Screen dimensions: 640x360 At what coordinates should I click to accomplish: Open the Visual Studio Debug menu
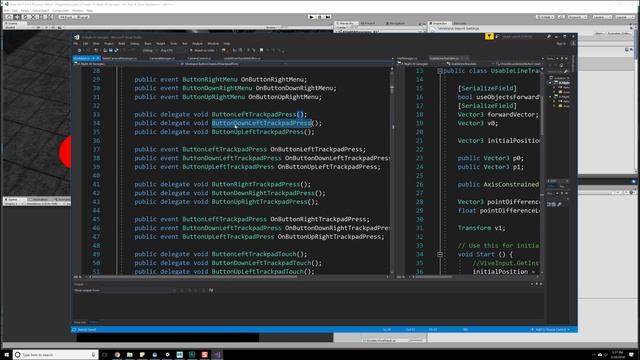click(135, 44)
